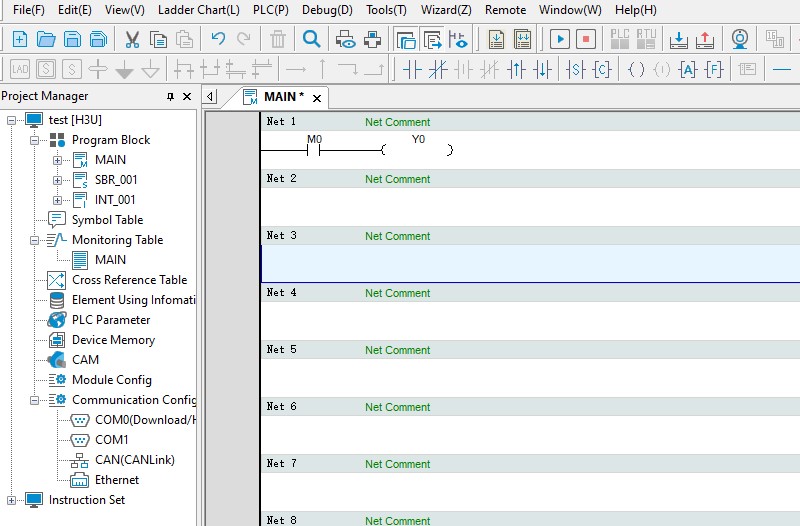Open Module Config
The image size is (800, 526).
point(112,380)
